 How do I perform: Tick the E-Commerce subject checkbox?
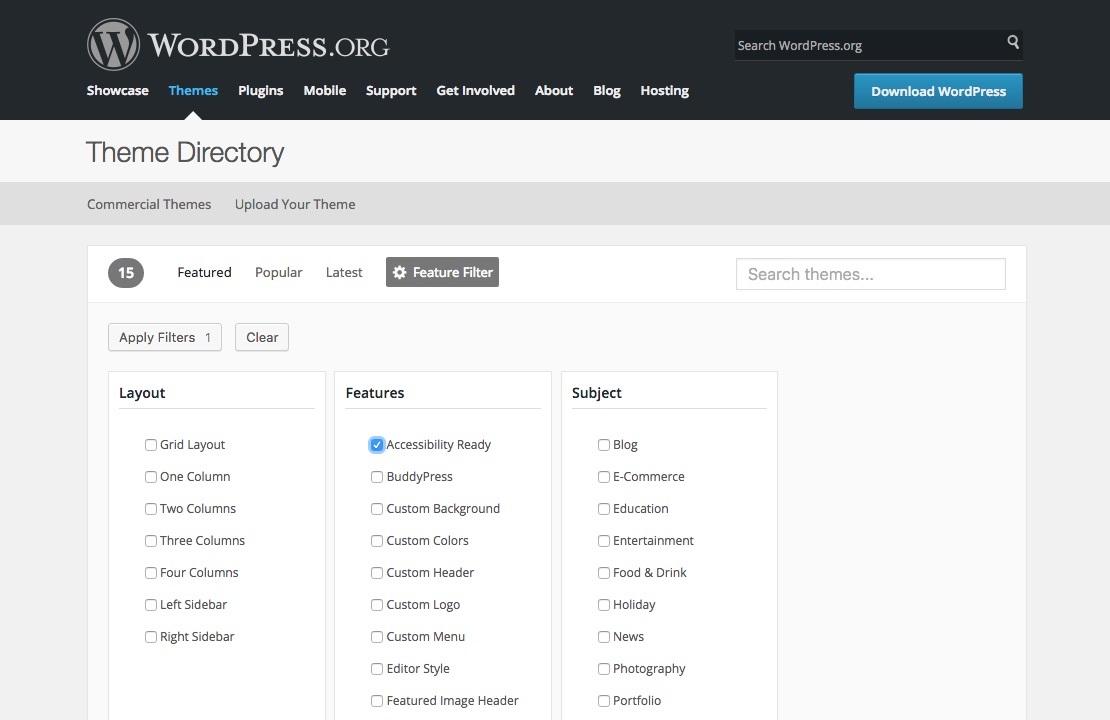(604, 477)
